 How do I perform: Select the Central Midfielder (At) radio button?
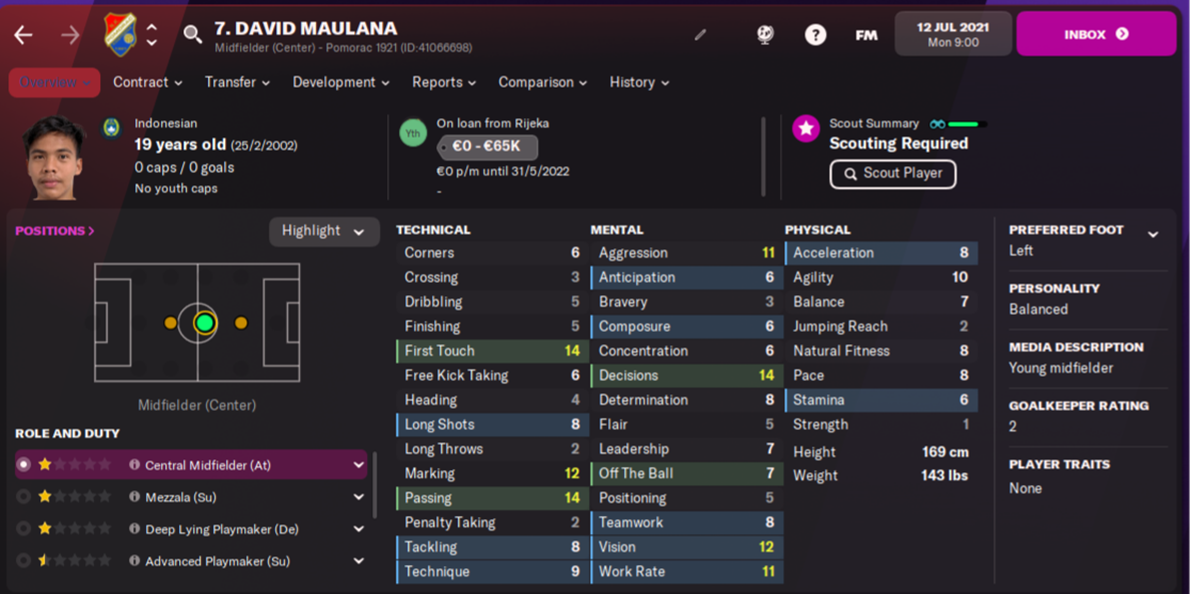click(x=24, y=465)
